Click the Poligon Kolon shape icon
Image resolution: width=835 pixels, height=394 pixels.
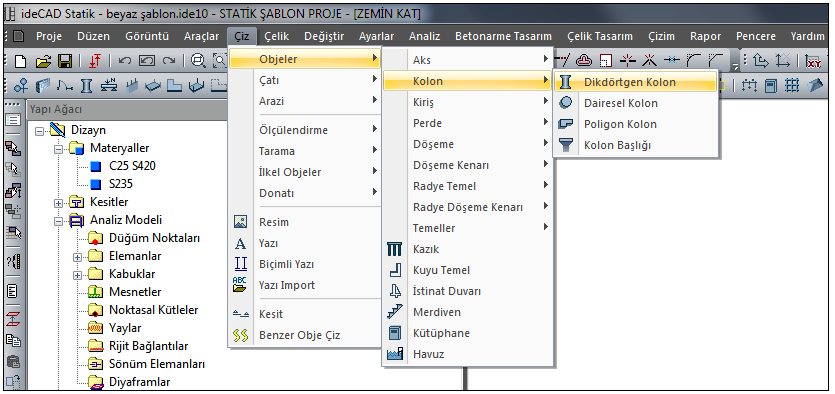point(566,124)
